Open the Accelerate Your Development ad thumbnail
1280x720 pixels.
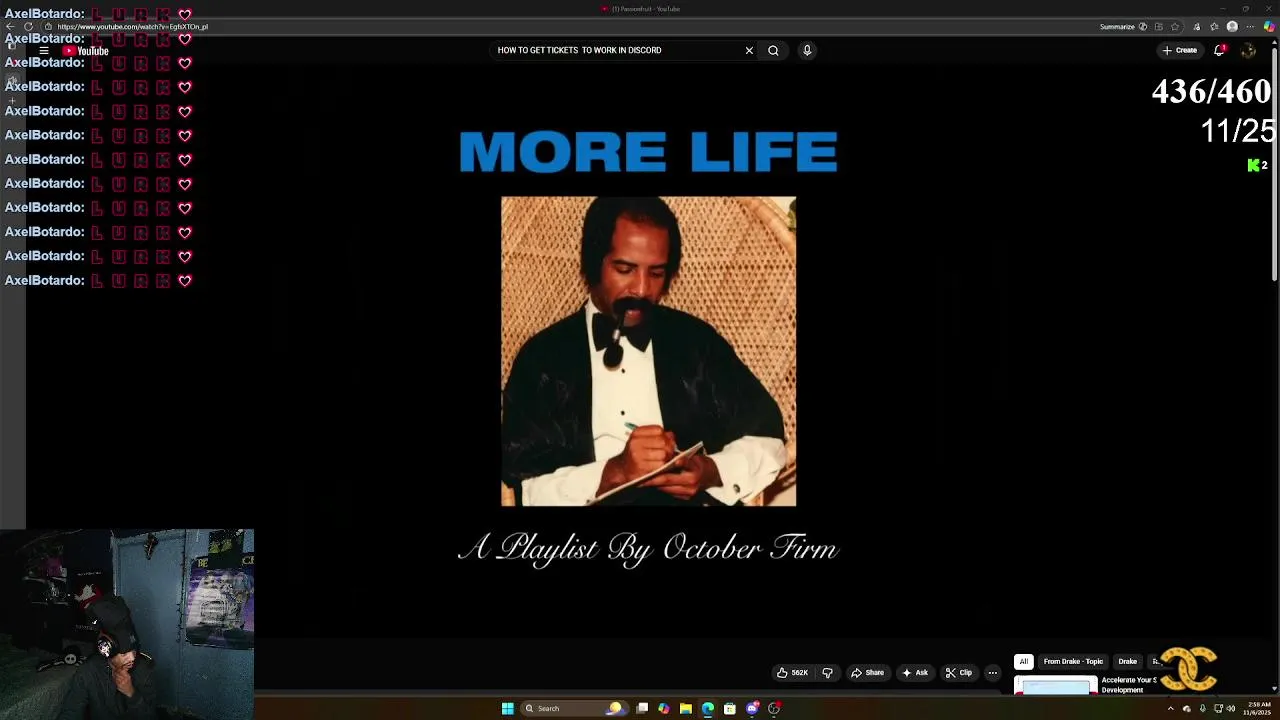pos(1056,686)
